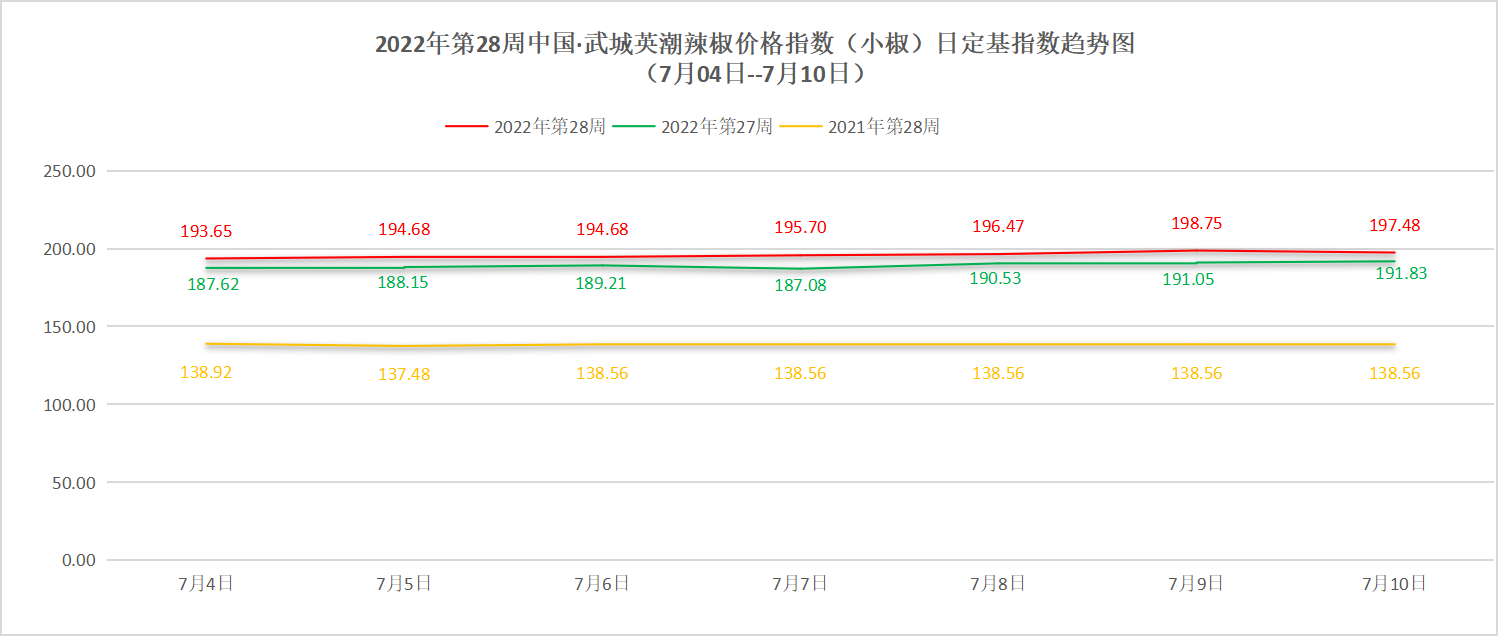Click the 0.00 label on the vertical axis
Screen dimensions: 1499x637
79,561
